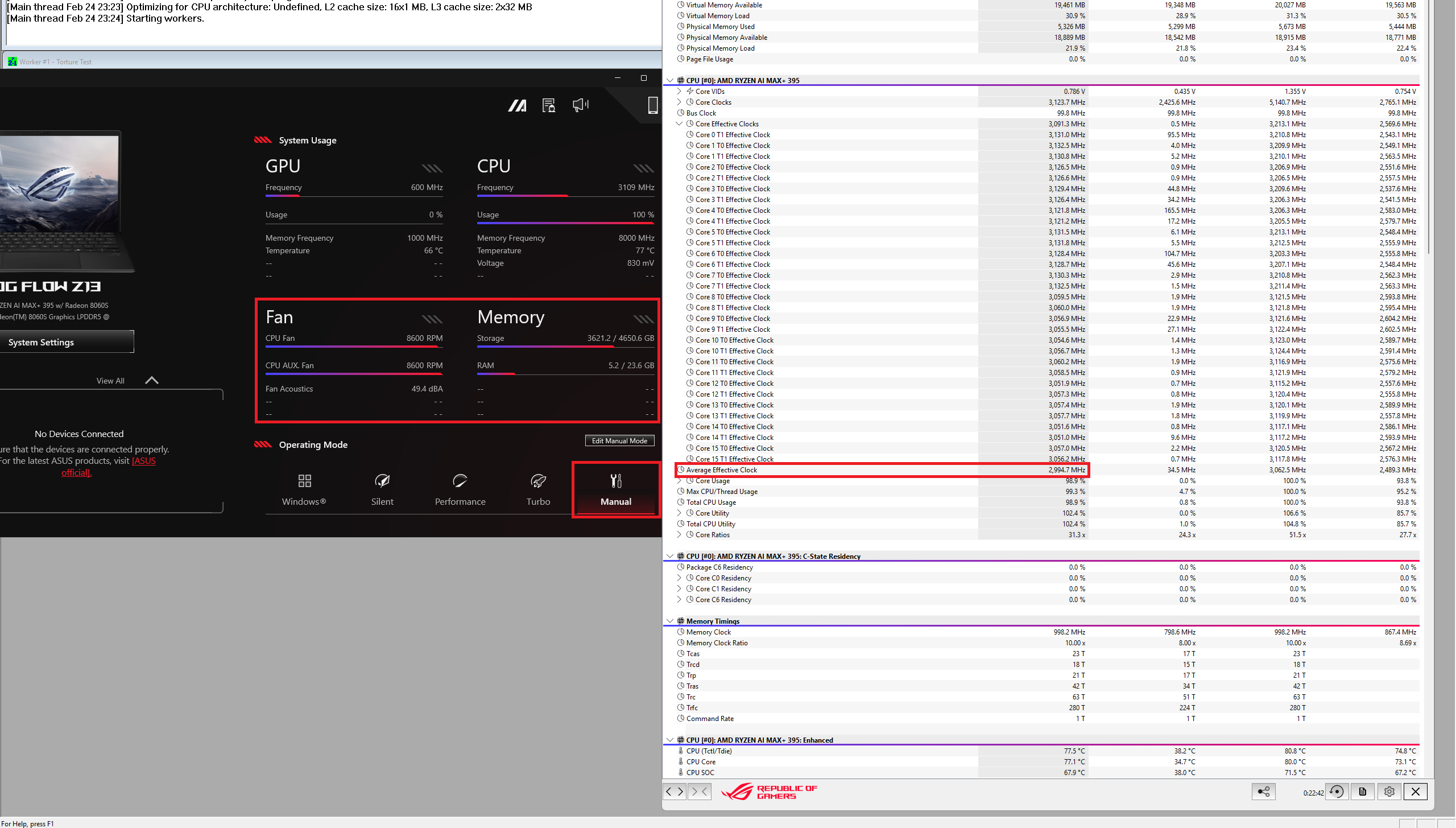Click the Edit Manual Mode button

(x=619, y=440)
